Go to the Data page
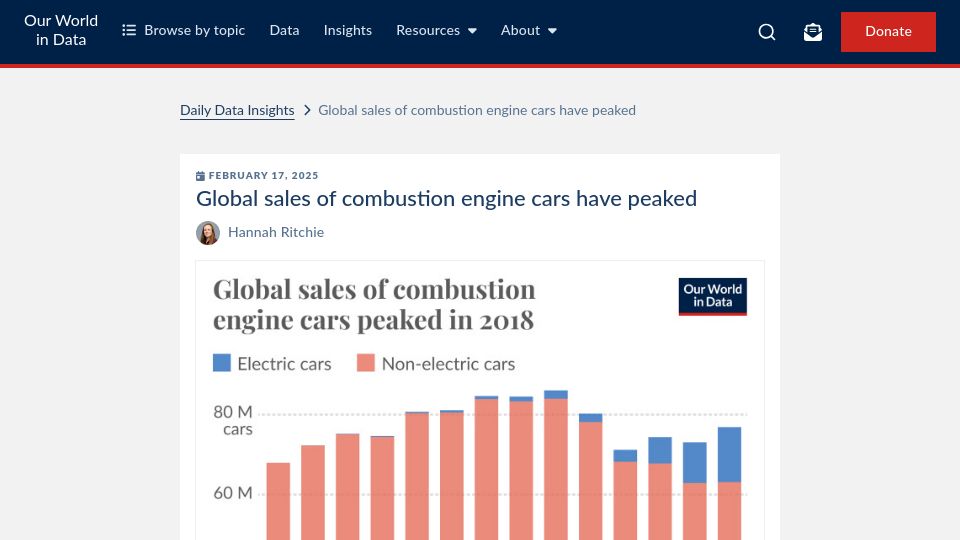The image size is (960, 540). click(284, 30)
